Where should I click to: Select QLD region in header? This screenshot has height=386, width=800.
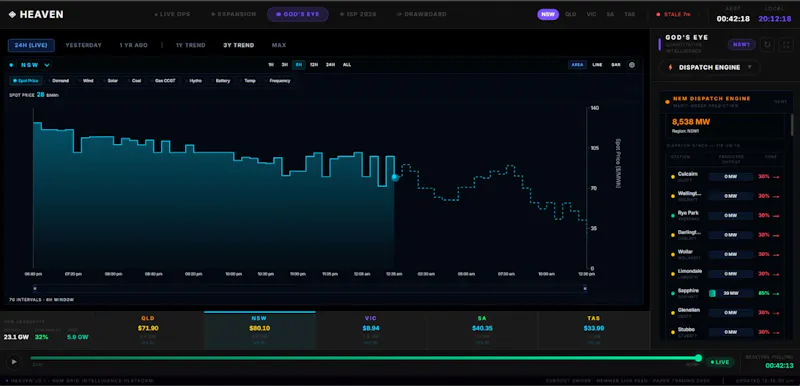point(571,14)
